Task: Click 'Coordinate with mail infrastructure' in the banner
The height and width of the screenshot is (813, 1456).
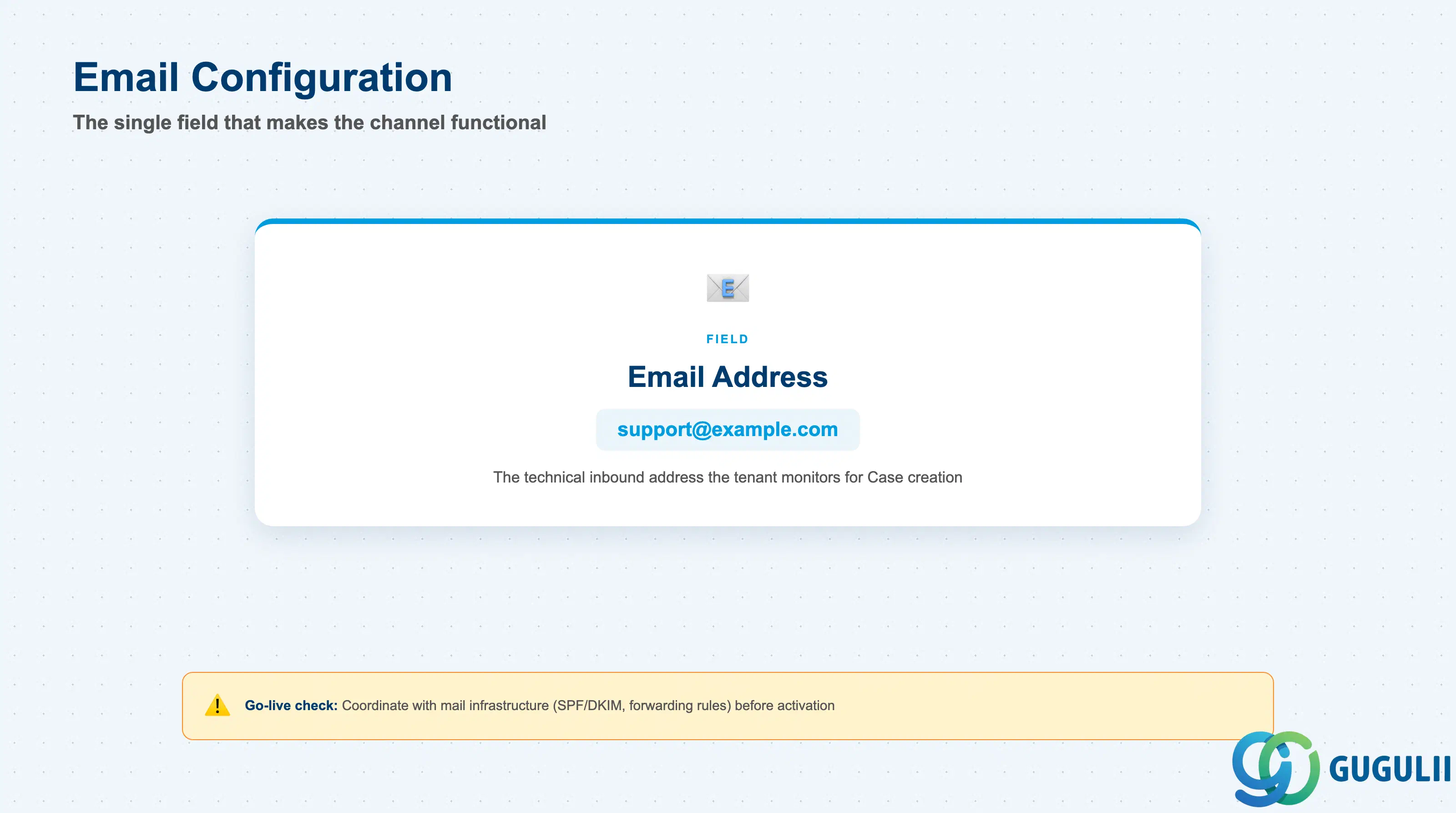Action: (445, 706)
